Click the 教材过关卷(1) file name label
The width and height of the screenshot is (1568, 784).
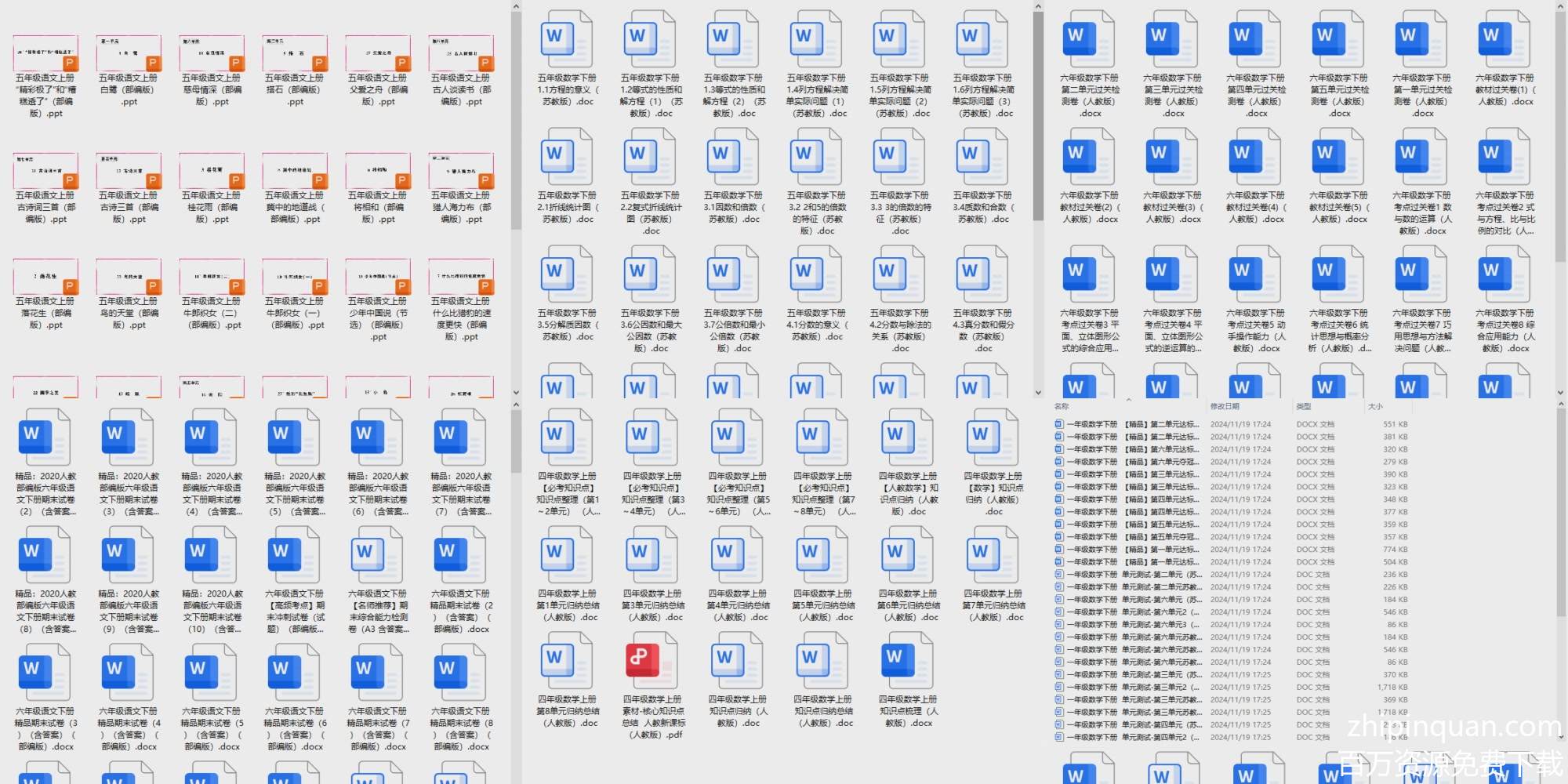(x=1504, y=89)
